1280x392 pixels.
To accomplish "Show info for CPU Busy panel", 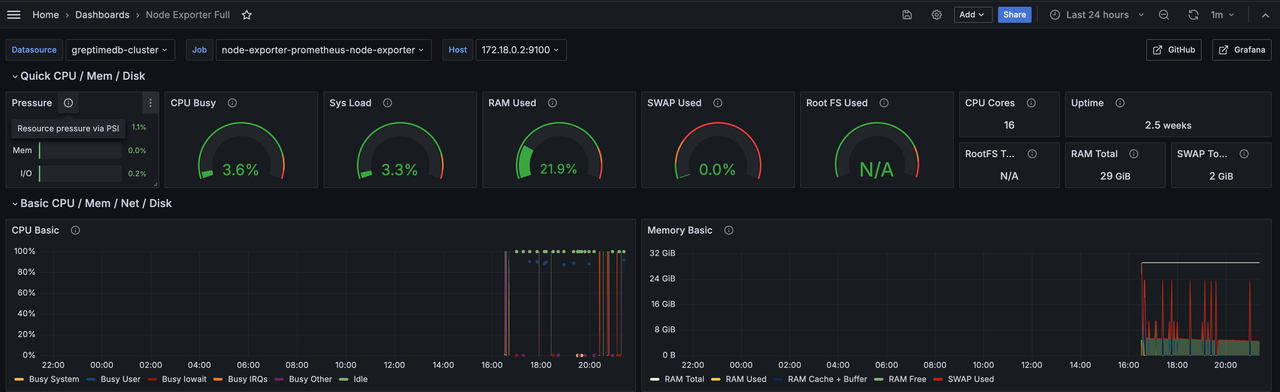I will tap(232, 103).
